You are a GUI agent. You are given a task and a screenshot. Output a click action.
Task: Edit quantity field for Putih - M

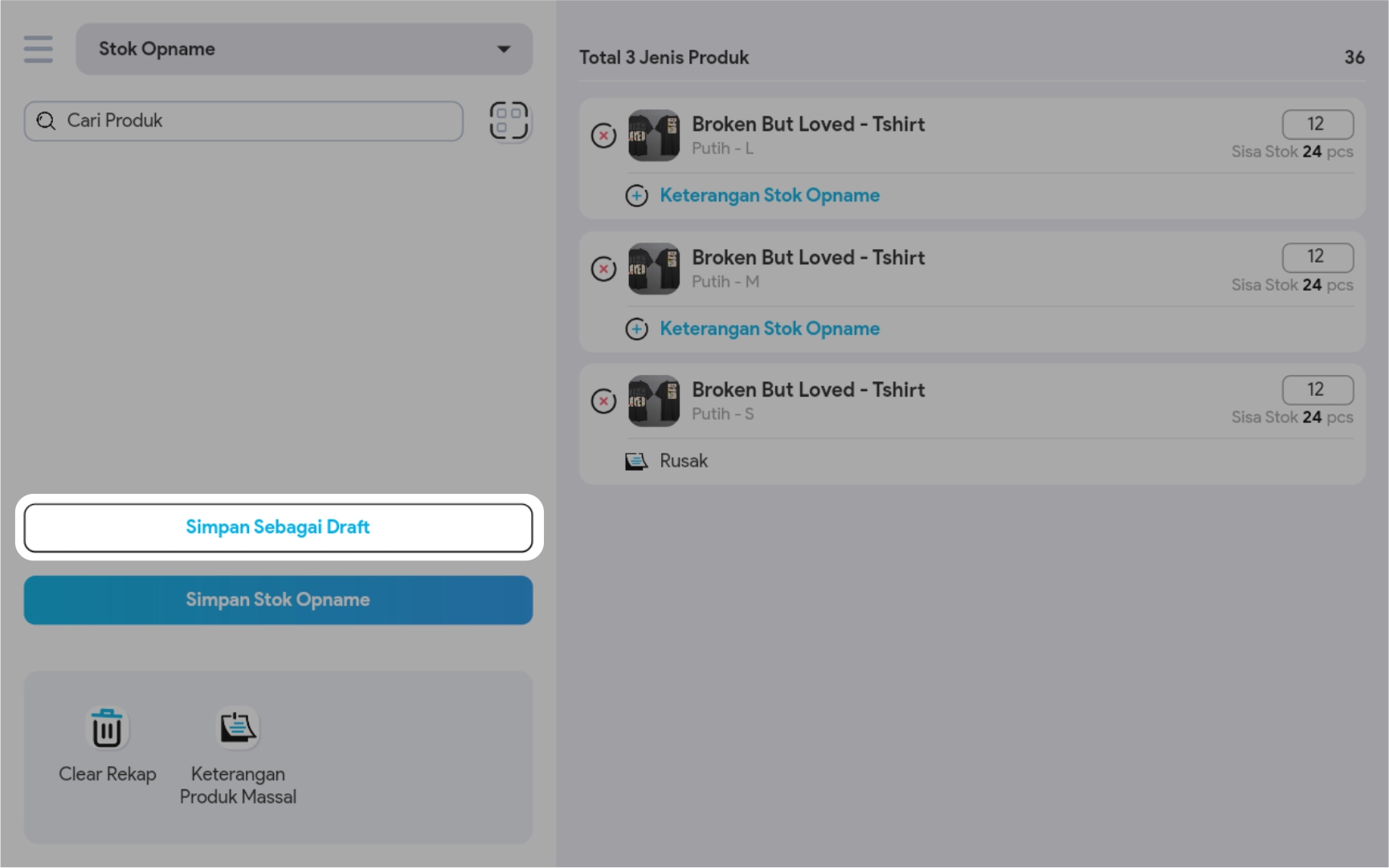1317,257
